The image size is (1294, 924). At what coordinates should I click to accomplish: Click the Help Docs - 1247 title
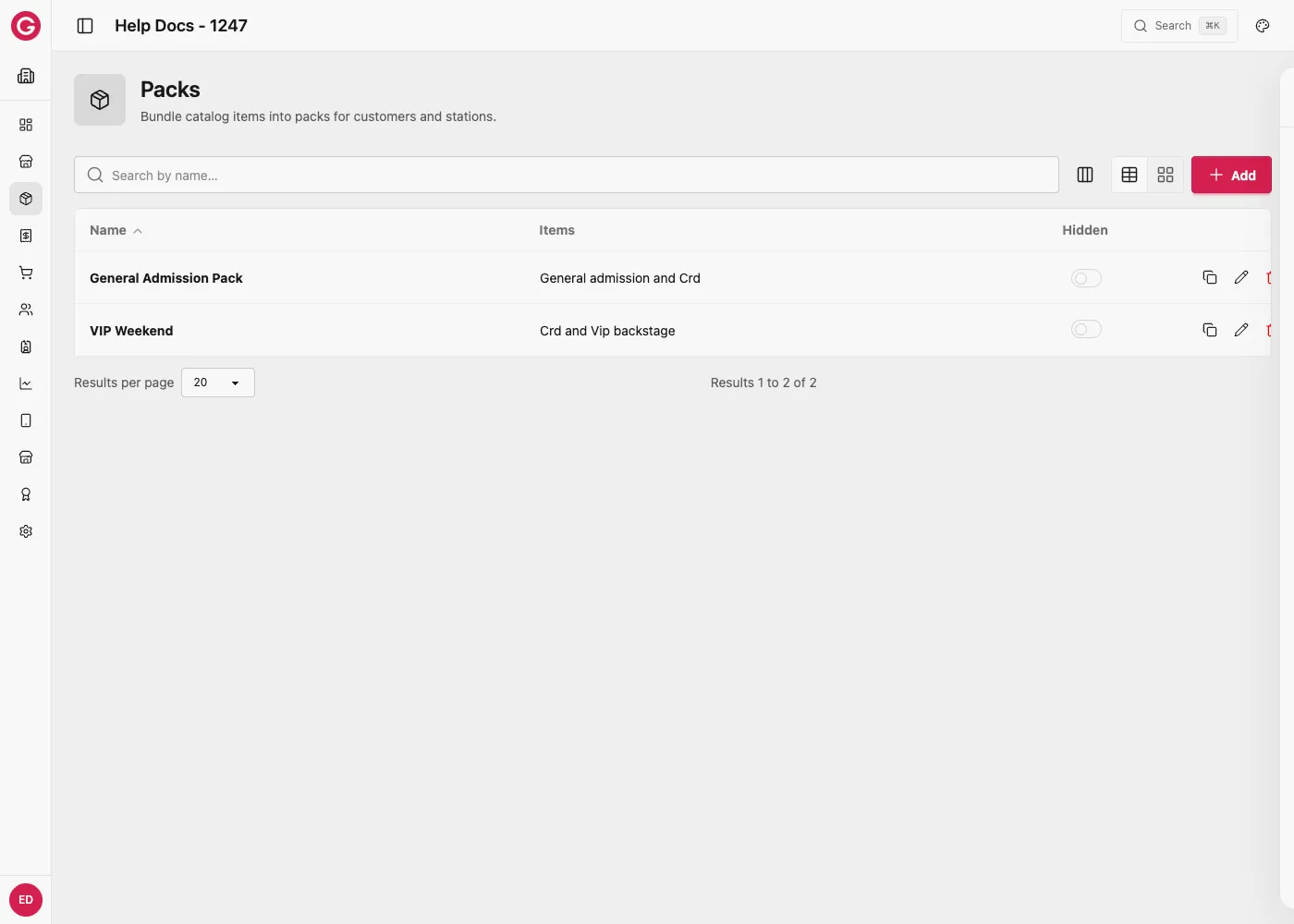181,26
